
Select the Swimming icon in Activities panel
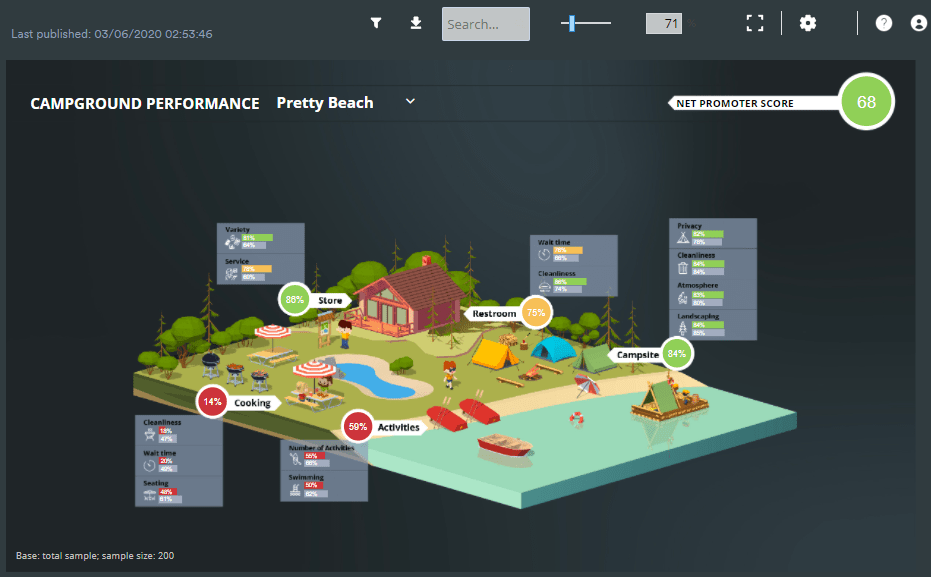pos(295,489)
